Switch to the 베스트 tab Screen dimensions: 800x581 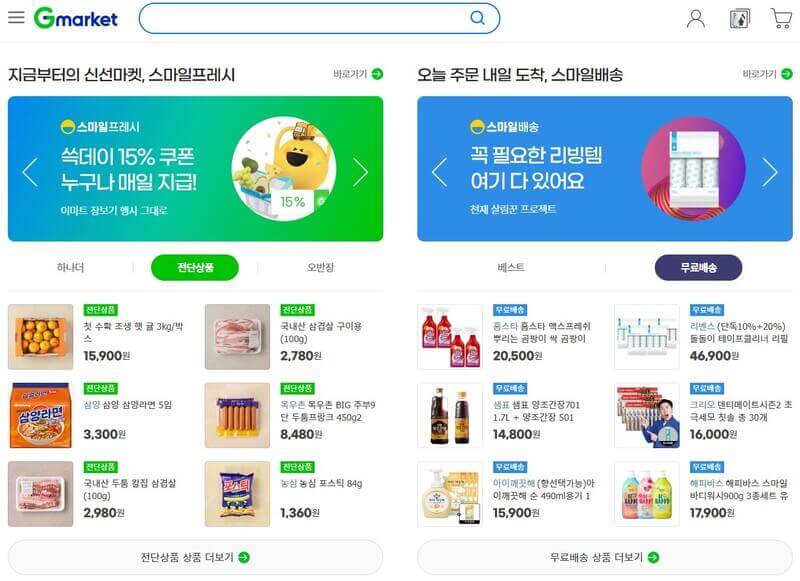(511, 267)
